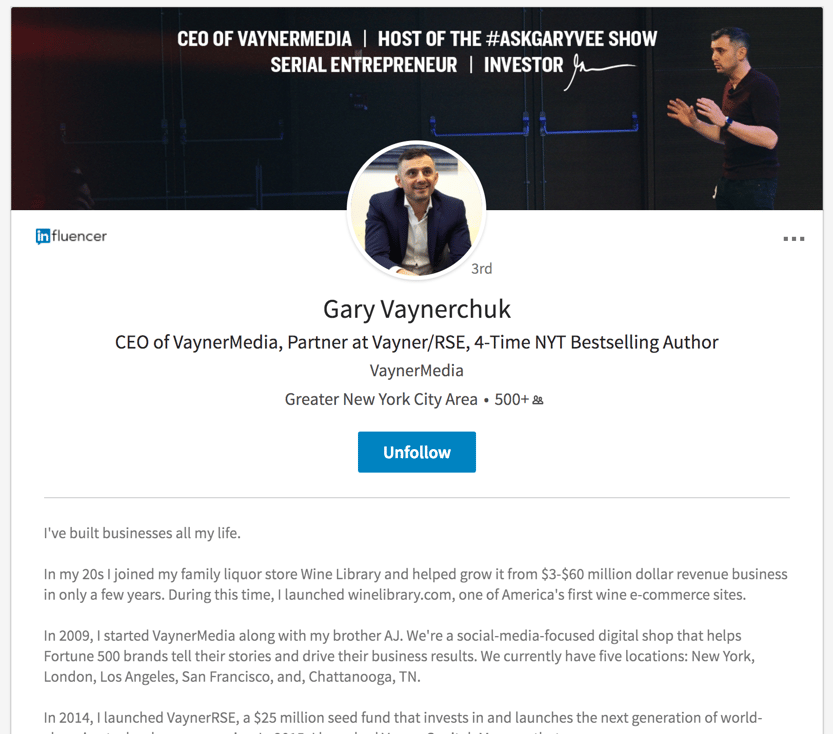
Task: Click the paragraph starting "In 2009, I started VaynerMedia"
Action: click(399, 656)
